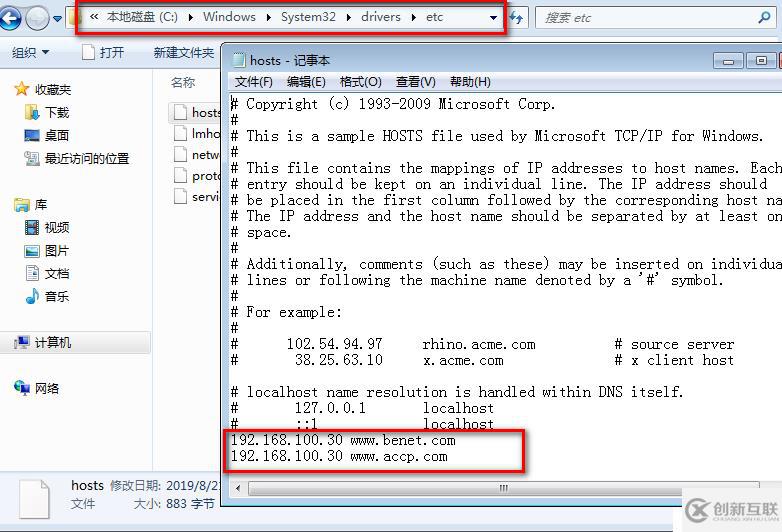This screenshot has width=782, height=532.
Task: Click the magnifier icon in the search box
Action: (764, 18)
